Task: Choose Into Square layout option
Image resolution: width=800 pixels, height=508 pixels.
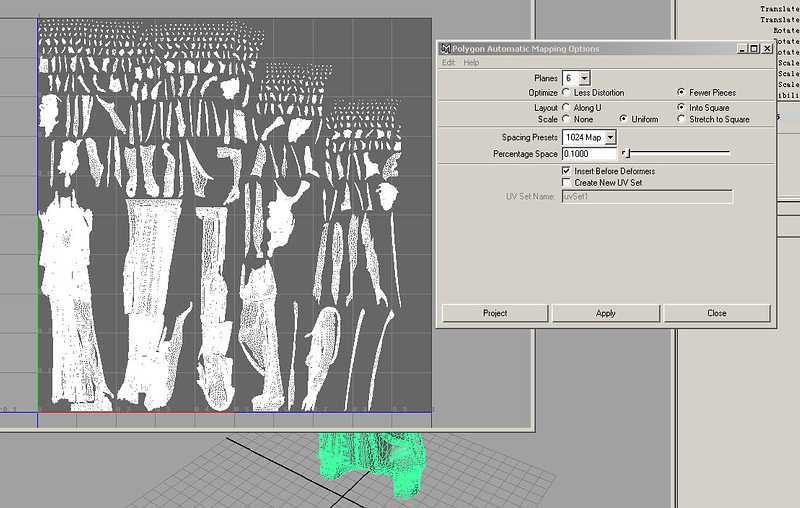Action: 681,108
